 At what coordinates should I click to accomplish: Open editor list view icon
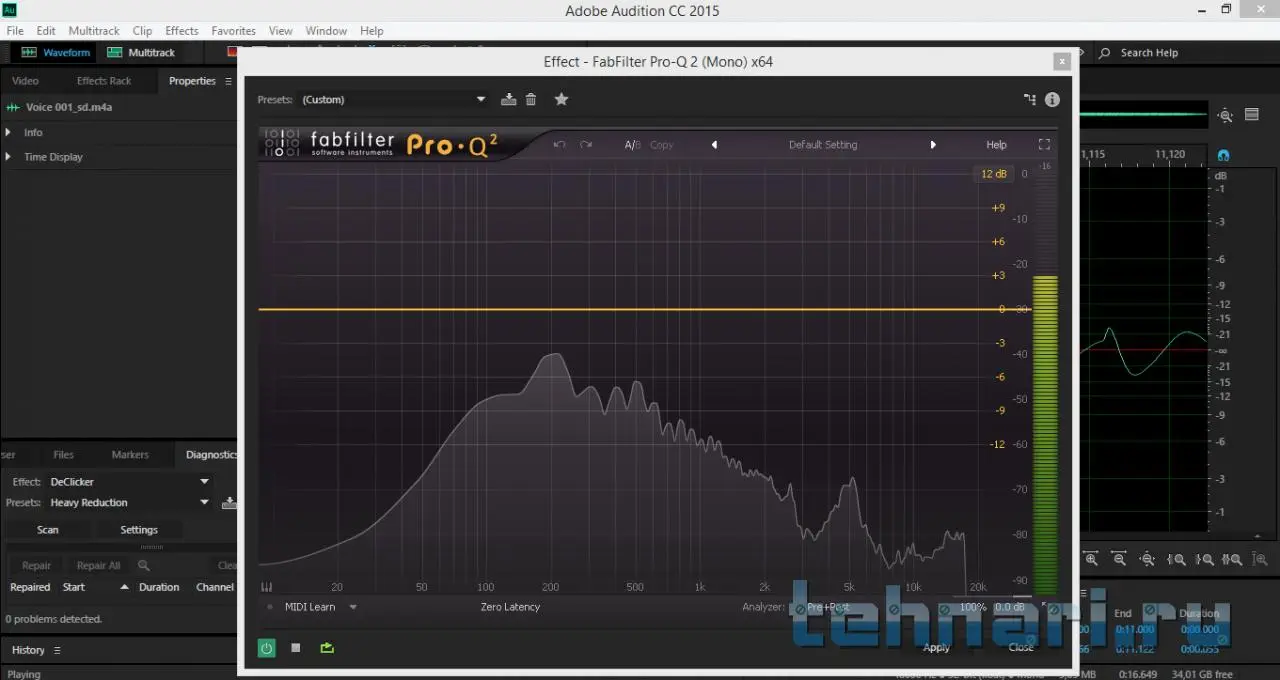coord(1251,115)
